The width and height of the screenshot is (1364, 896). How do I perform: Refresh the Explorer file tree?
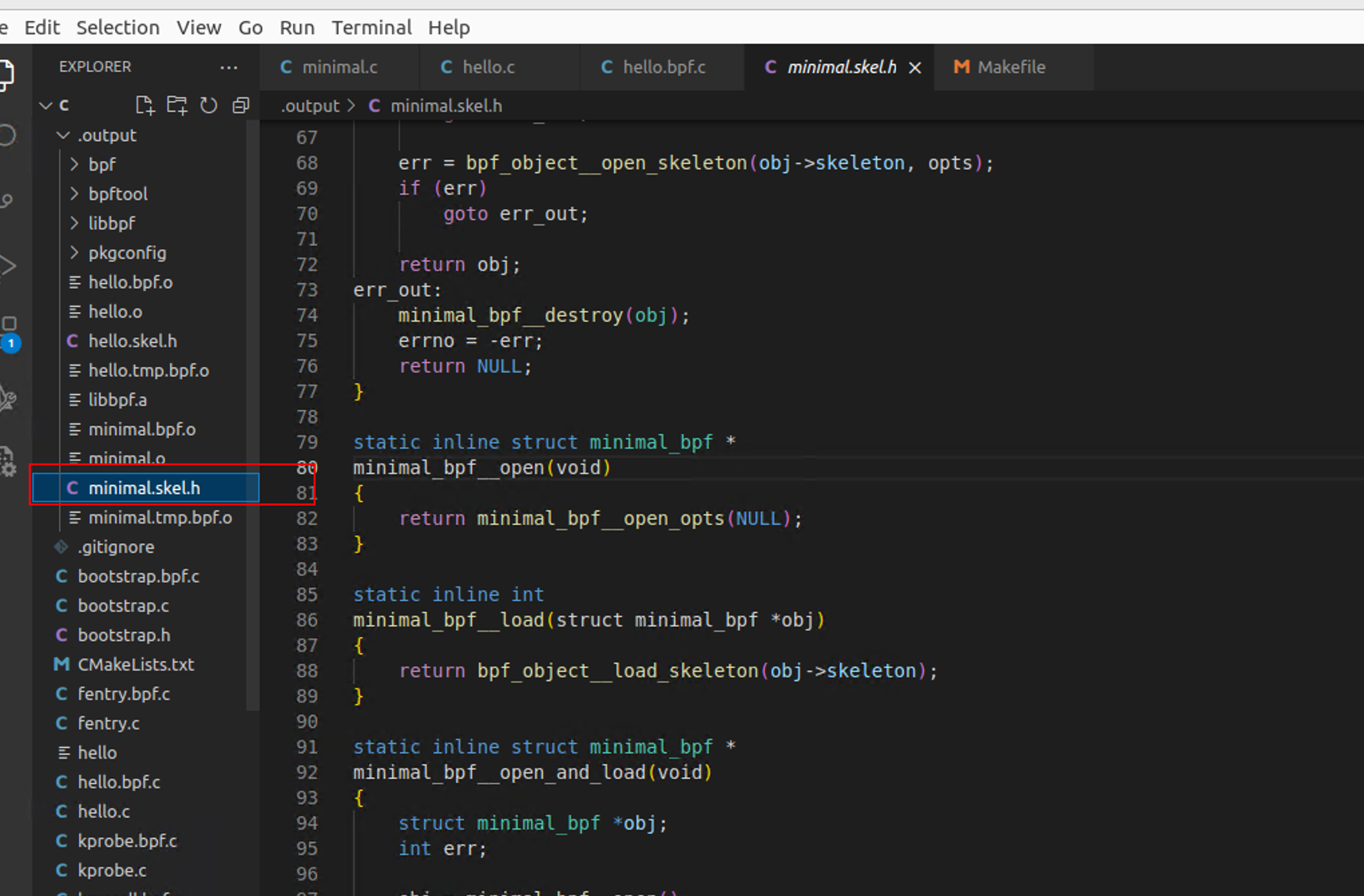click(x=209, y=105)
